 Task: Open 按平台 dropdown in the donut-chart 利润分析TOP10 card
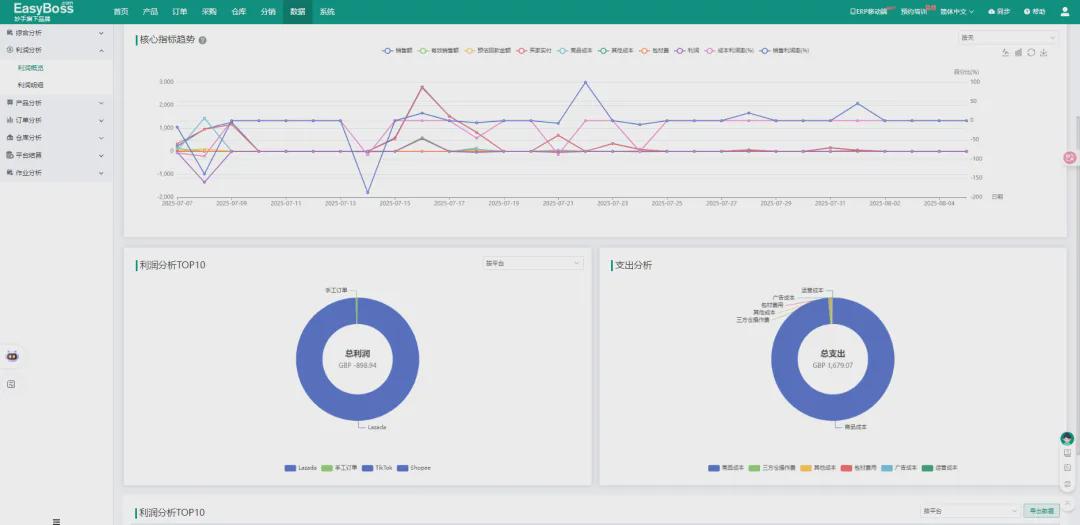tap(532, 263)
